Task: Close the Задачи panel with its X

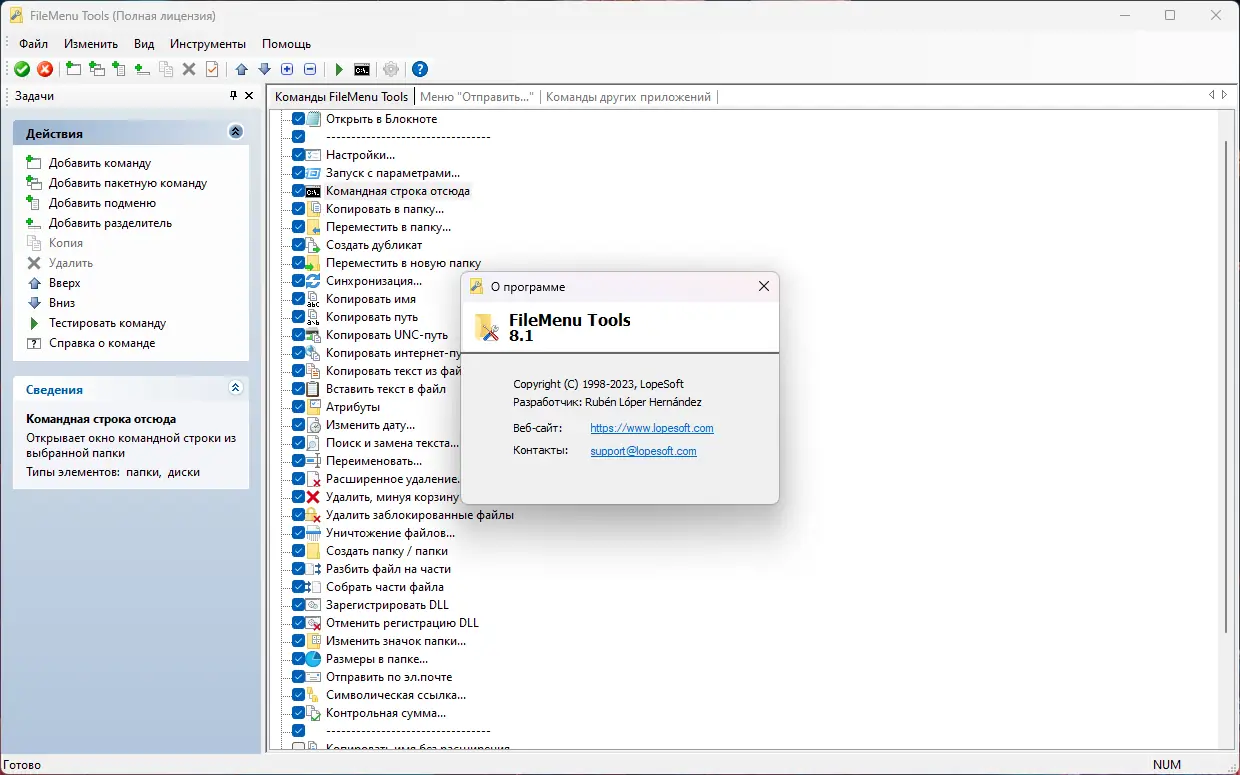Action: (x=249, y=96)
